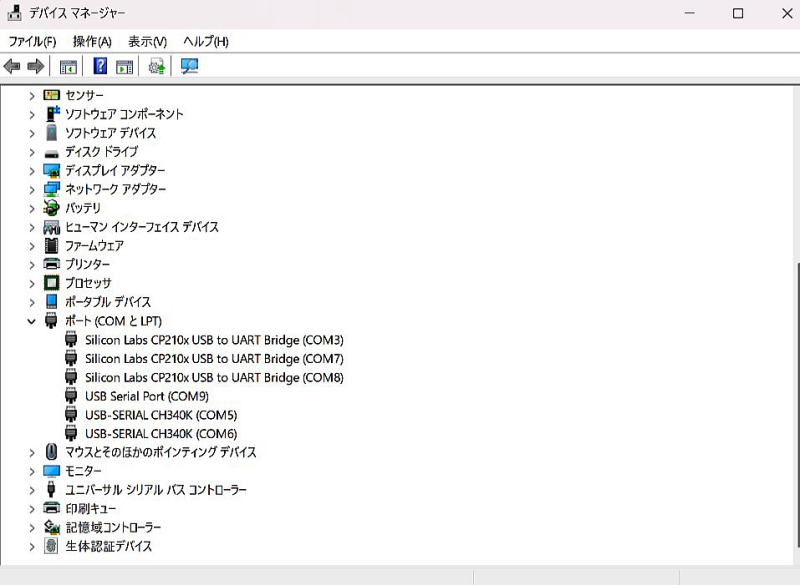This screenshot has width=800, height=585.
Task: Toggle the console tree pane icon
Action: click(68, 67)
